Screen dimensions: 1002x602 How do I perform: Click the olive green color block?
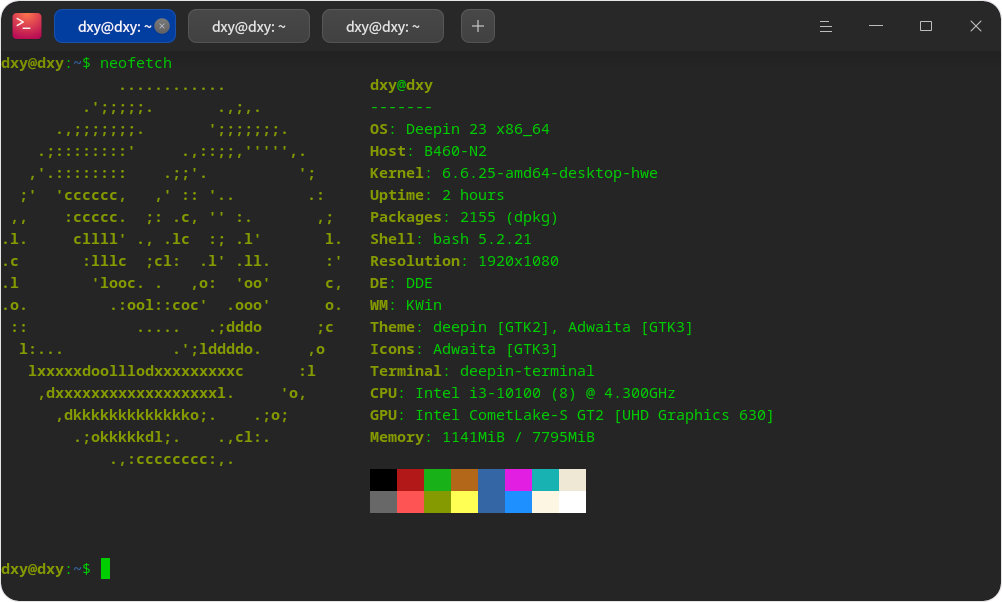(x=437, y=502)
